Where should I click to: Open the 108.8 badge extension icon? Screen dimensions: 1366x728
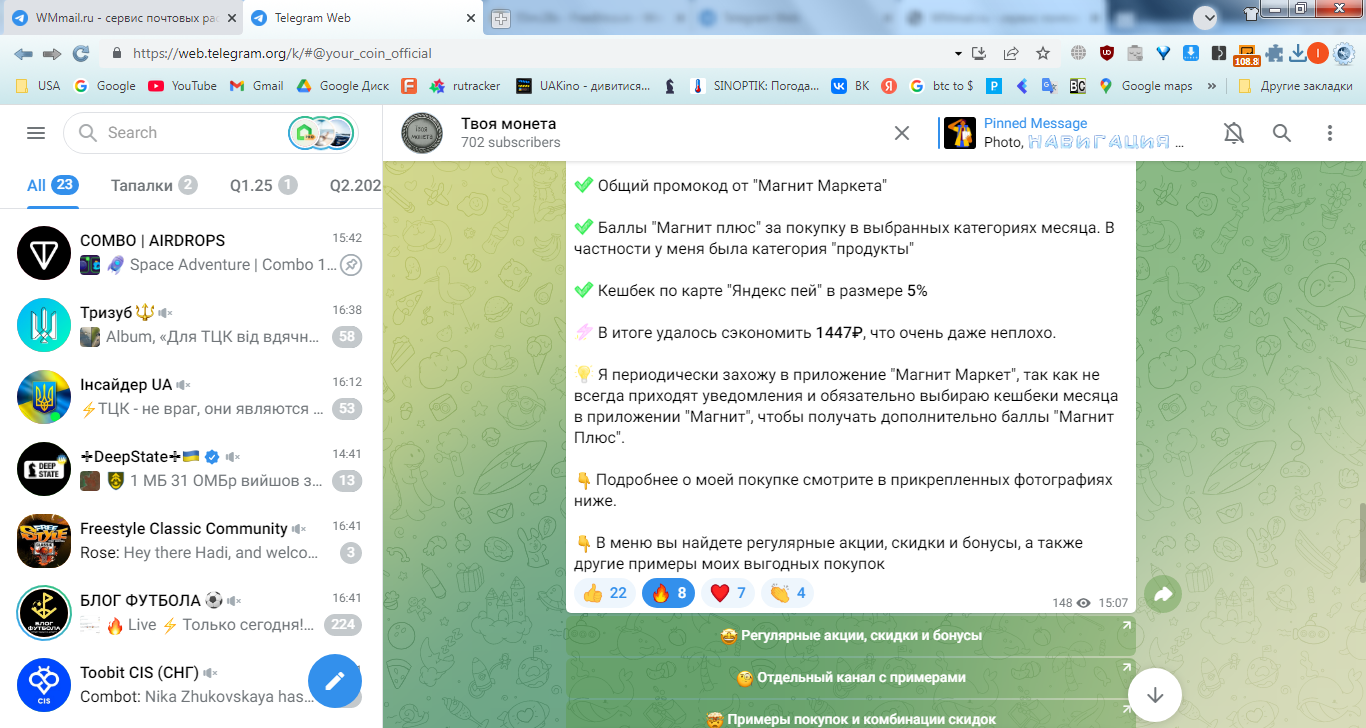coord(1247,55)
